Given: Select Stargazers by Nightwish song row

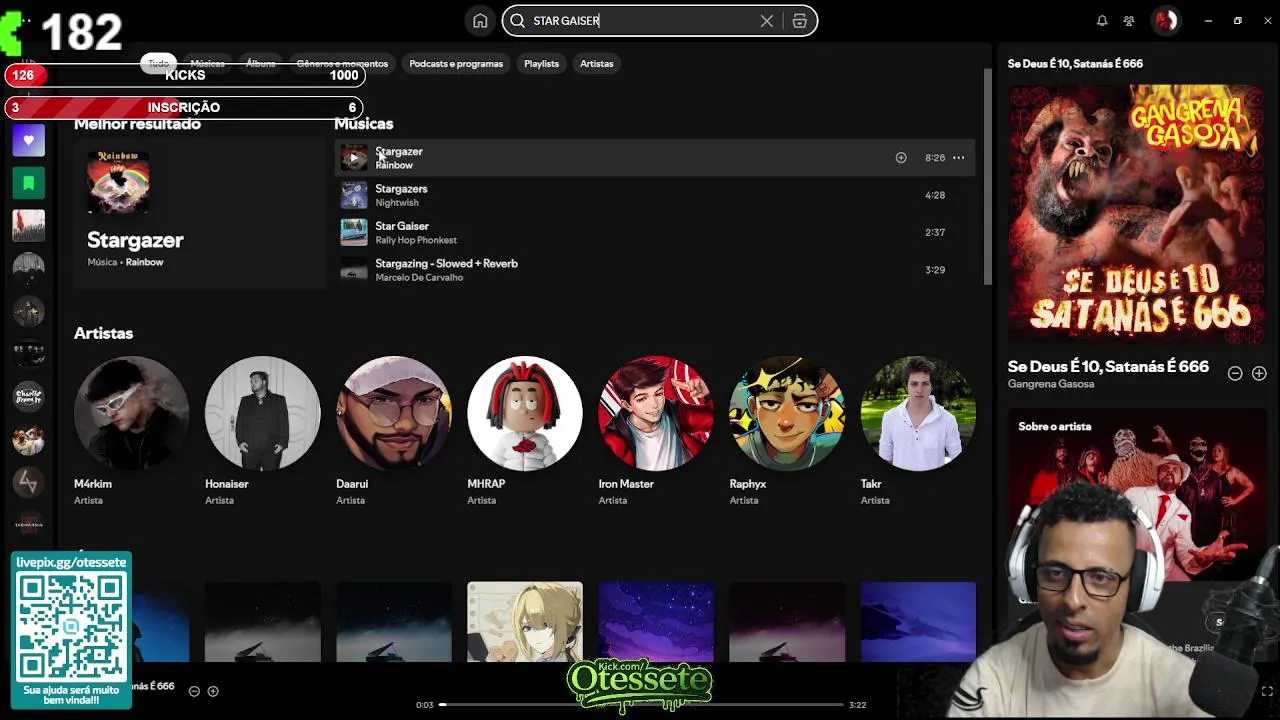Looking at the screenshot, I should tap(655, 195).
